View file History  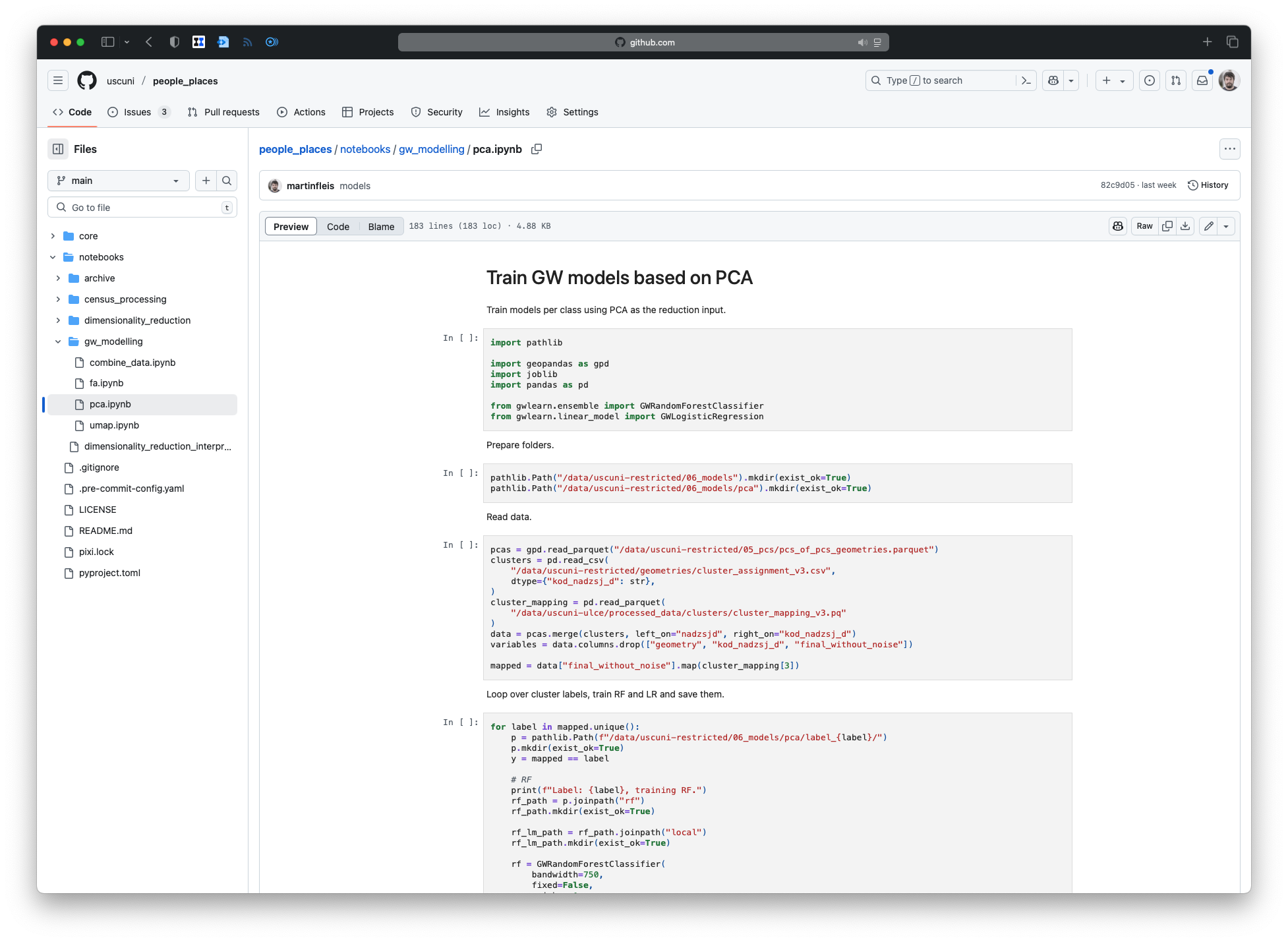click(1208, 185)
